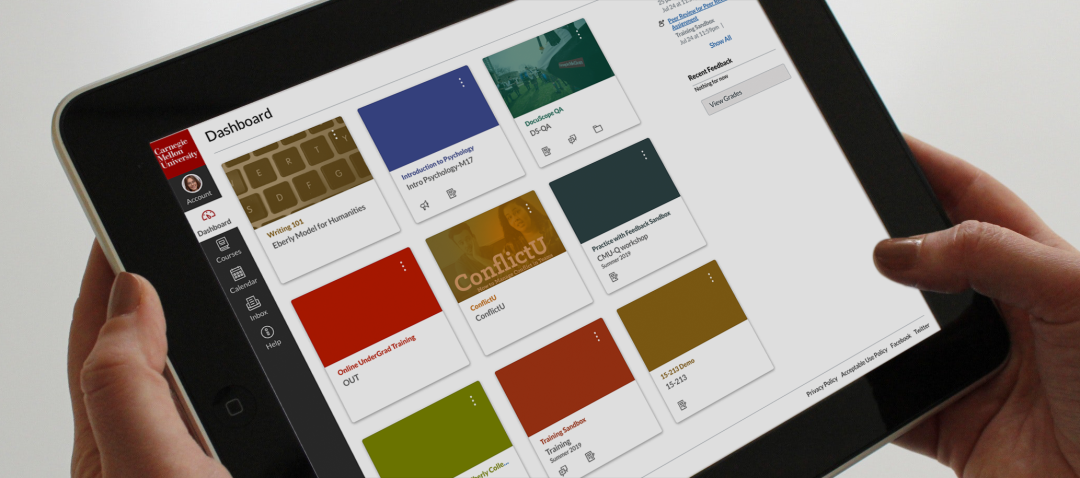Viewport: 1080px width, 478px height.
Task: Open Practice with Feedback Sandbox course title
Action: tap(631, 230)
